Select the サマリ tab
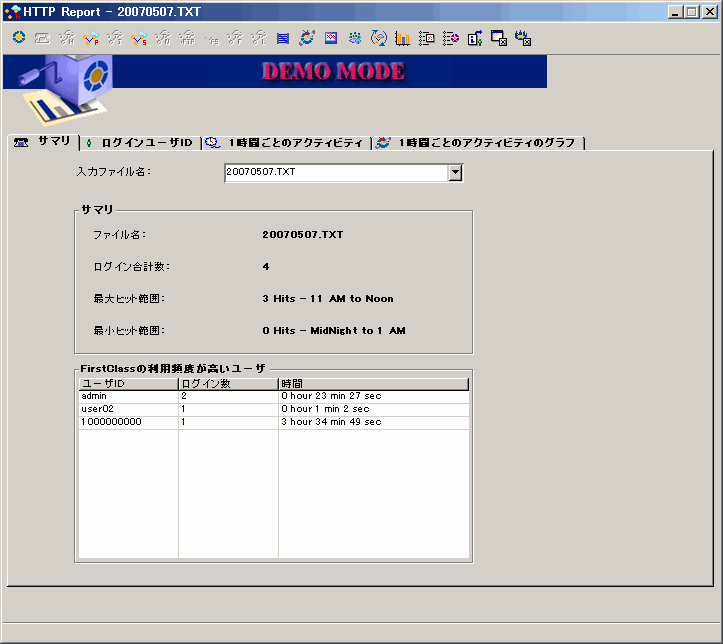Viewport: 723px width, 644px height. pos(43,142)
